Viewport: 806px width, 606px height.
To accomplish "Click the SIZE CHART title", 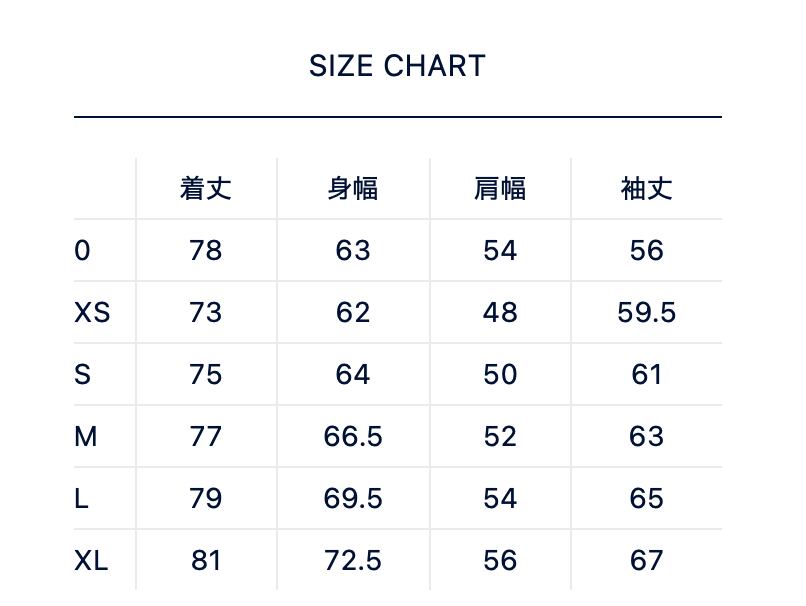I will (x=397, y=66).
